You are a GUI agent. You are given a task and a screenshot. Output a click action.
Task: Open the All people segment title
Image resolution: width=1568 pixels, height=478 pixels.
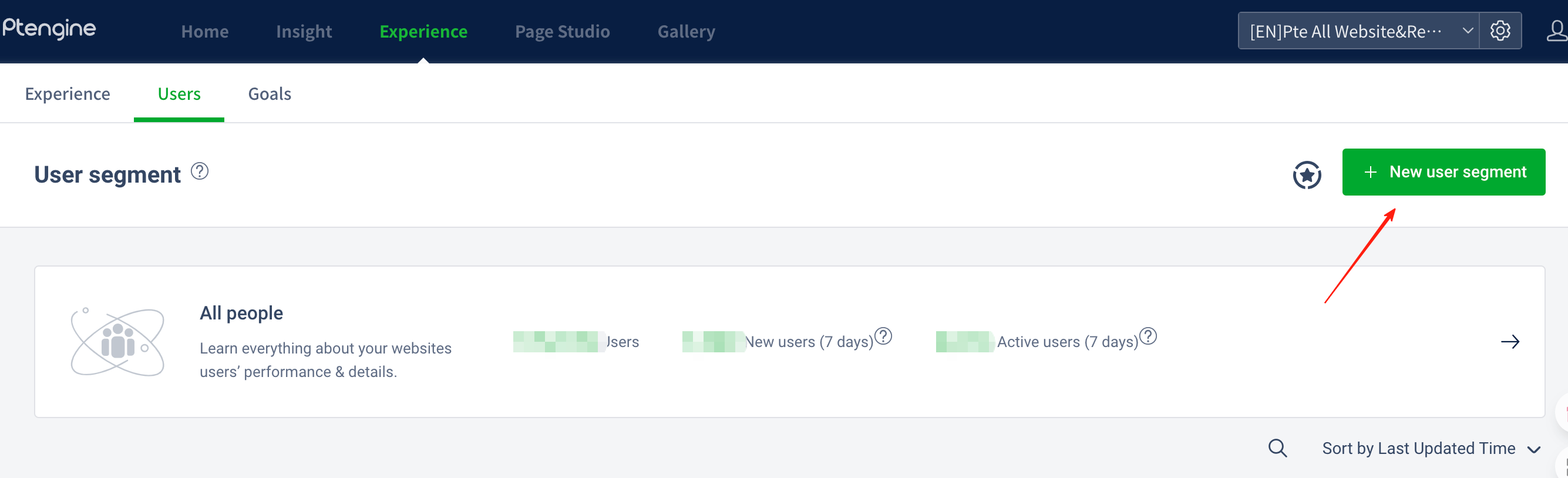(x=241, y=313)
